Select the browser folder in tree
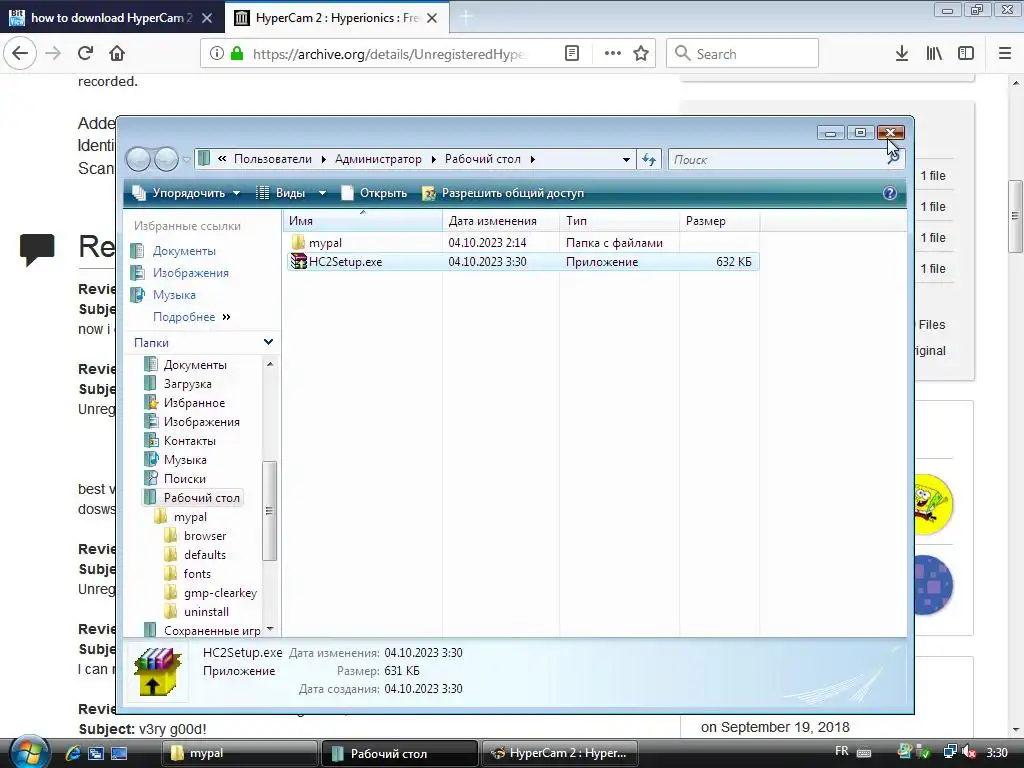This screenshot has height=768, width=1024. tap(204, 536)
